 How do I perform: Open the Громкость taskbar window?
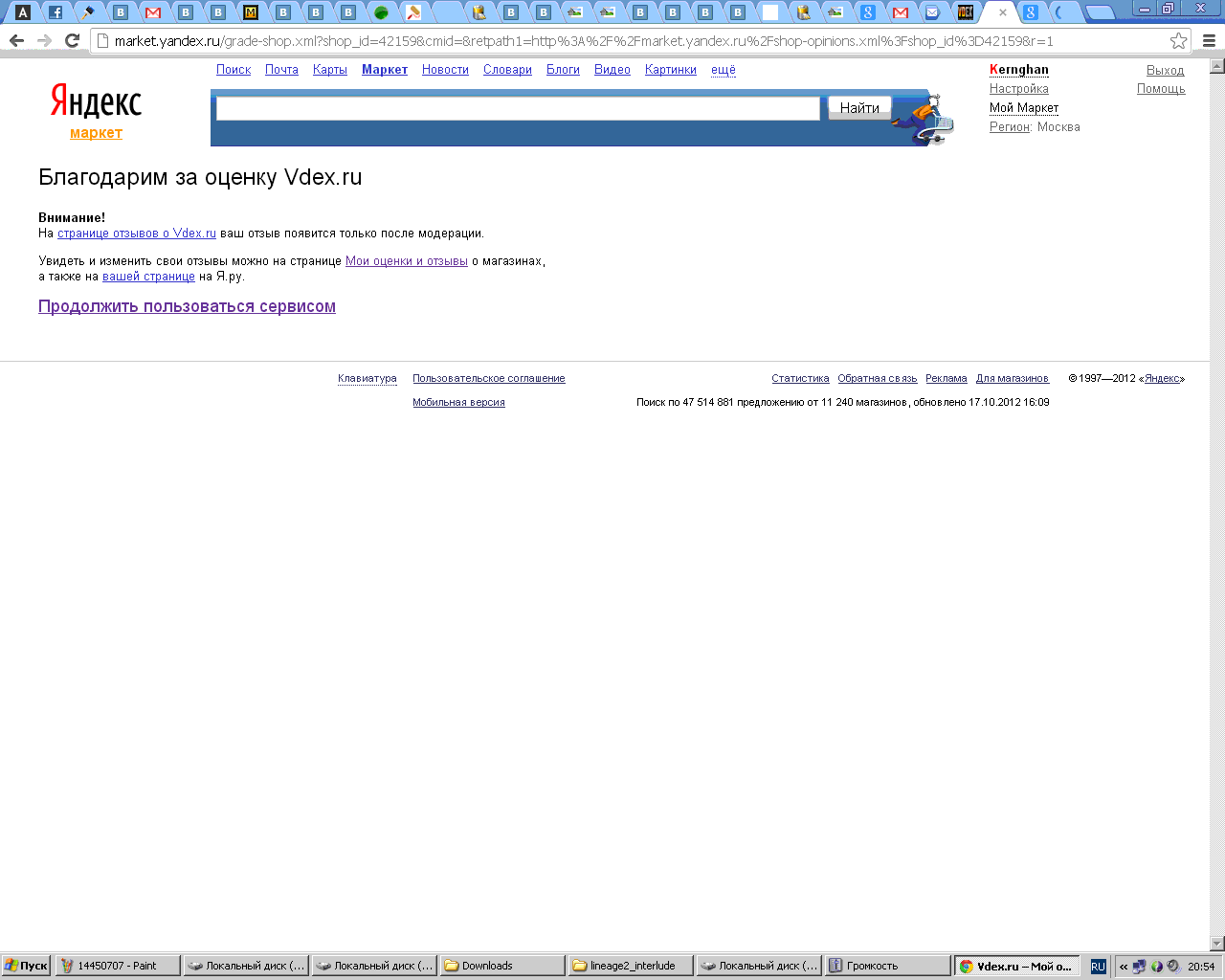tap(888, 966)
